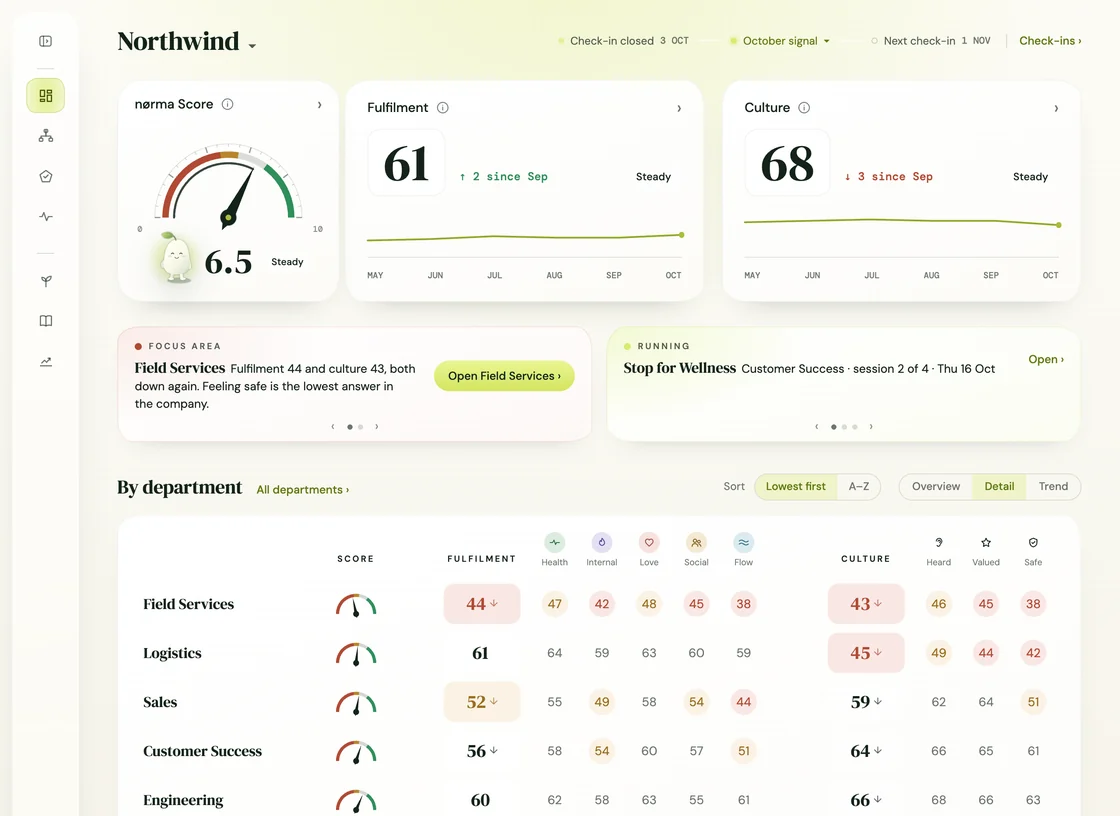This screenshot has height=816, width=1120.
Task: Click the Customer Success score gauge
Action: [x=356, y=752]
